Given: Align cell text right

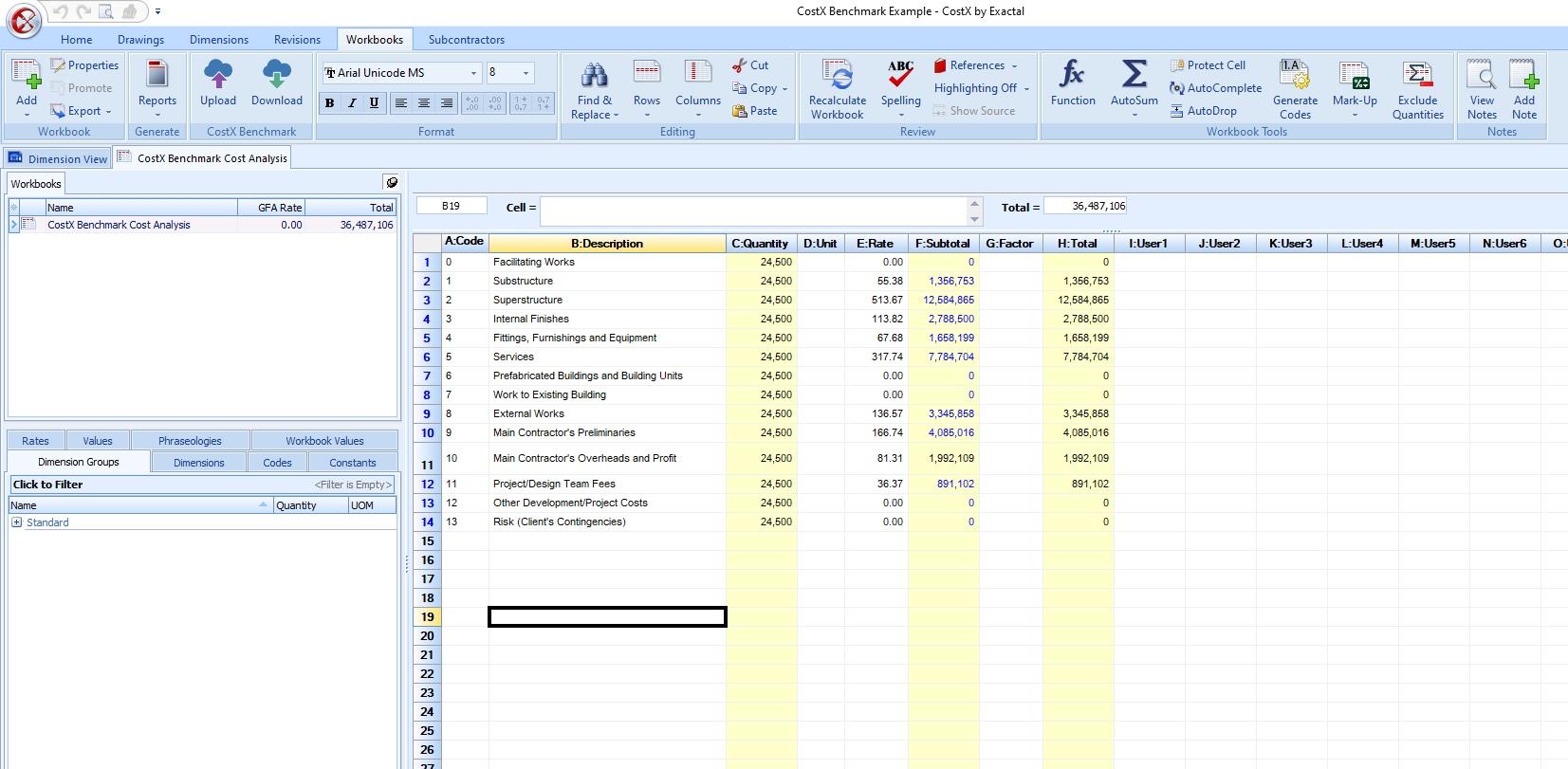Looking at the screenshot, I should tap(446, 102).
